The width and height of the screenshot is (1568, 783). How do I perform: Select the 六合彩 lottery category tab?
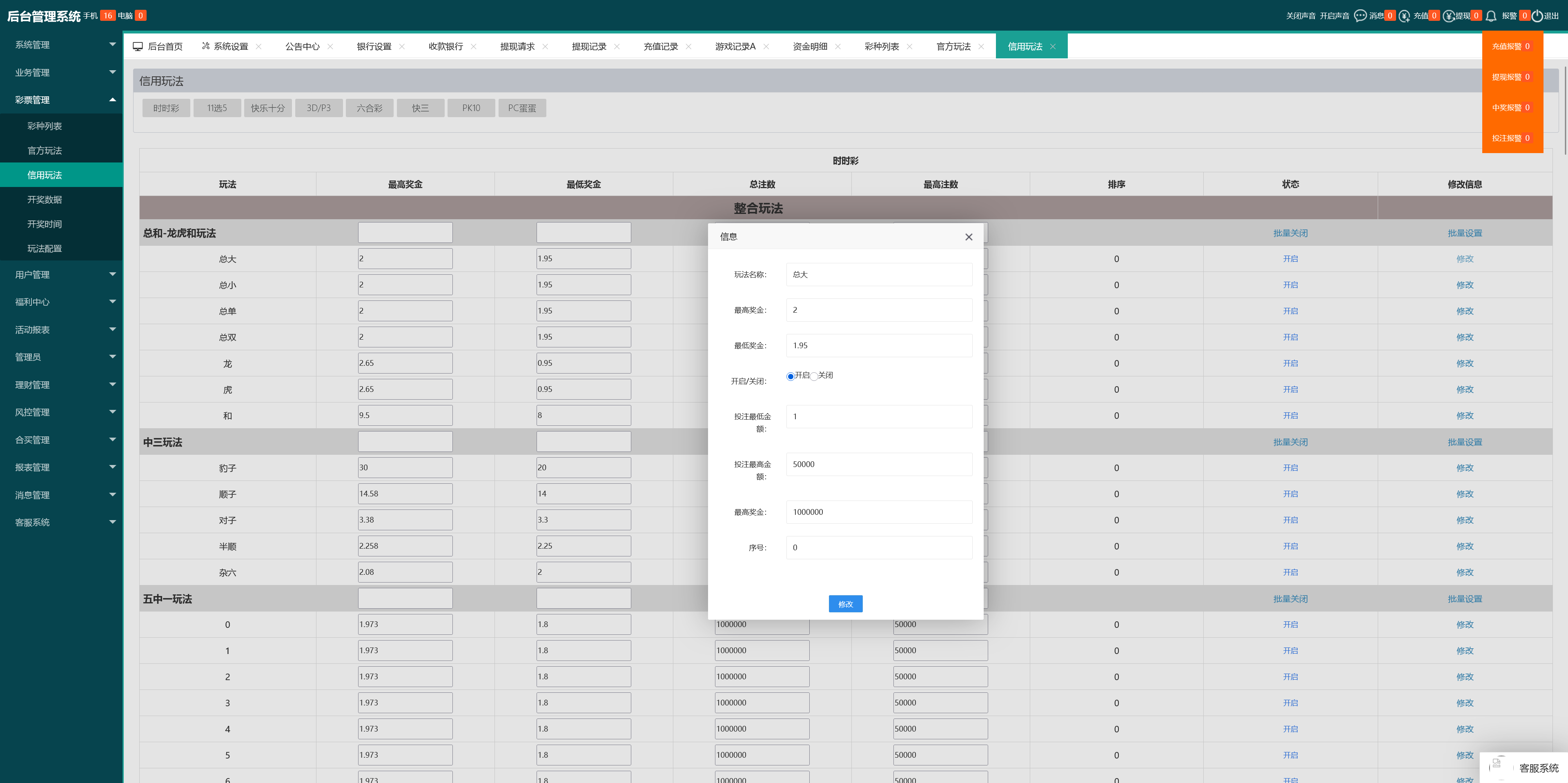(369, 108)
